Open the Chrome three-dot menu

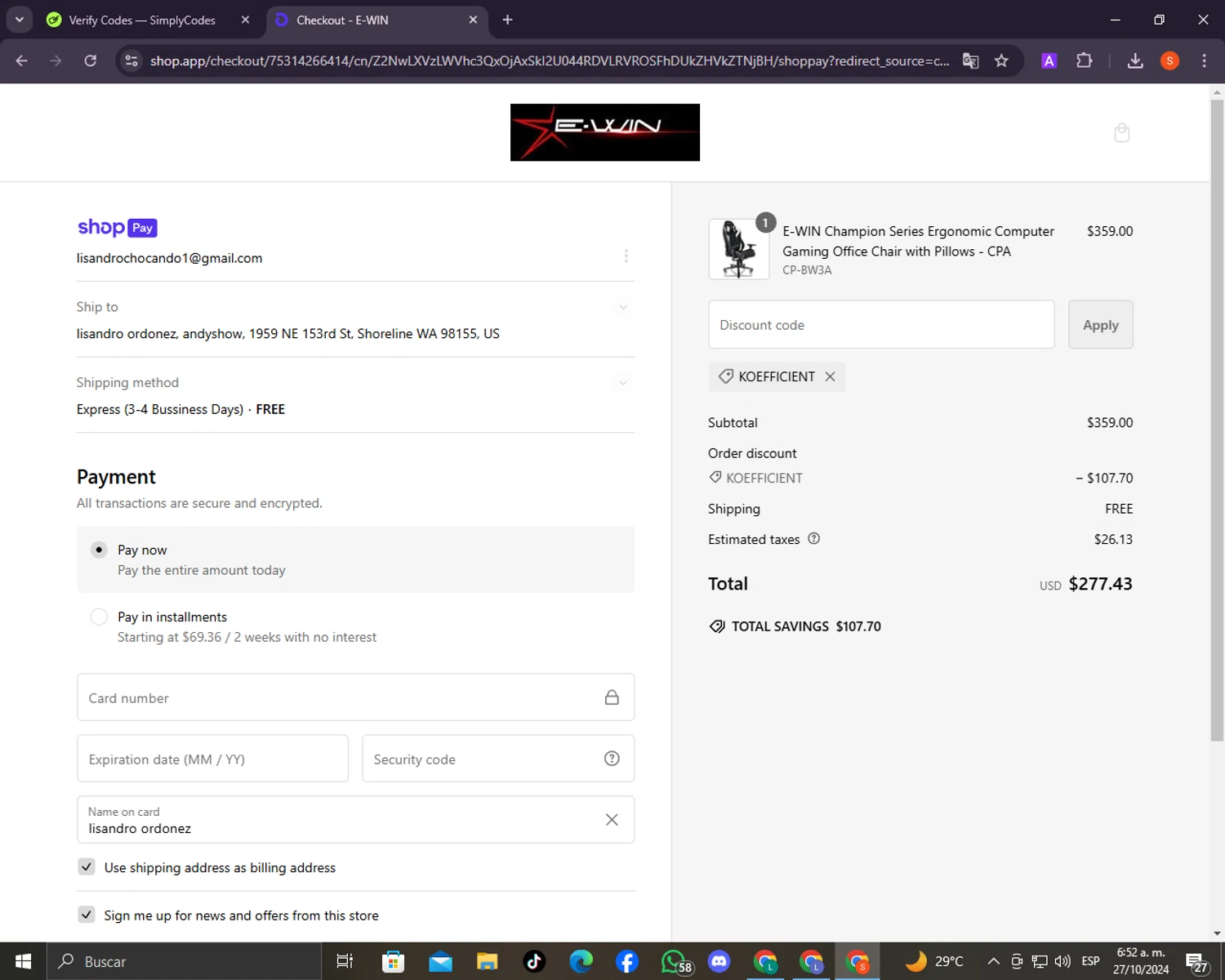1204,60
